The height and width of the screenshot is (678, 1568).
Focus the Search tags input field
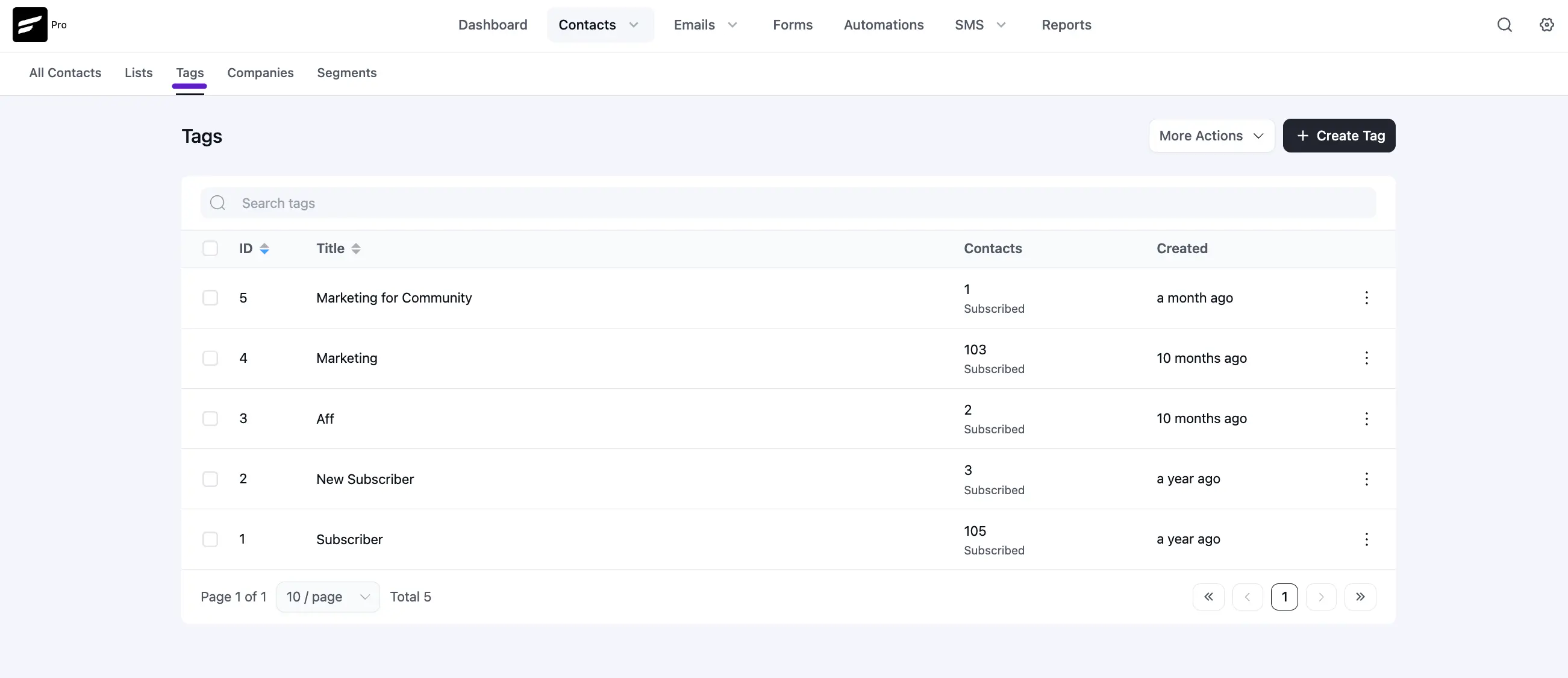[x=788, y=203]
